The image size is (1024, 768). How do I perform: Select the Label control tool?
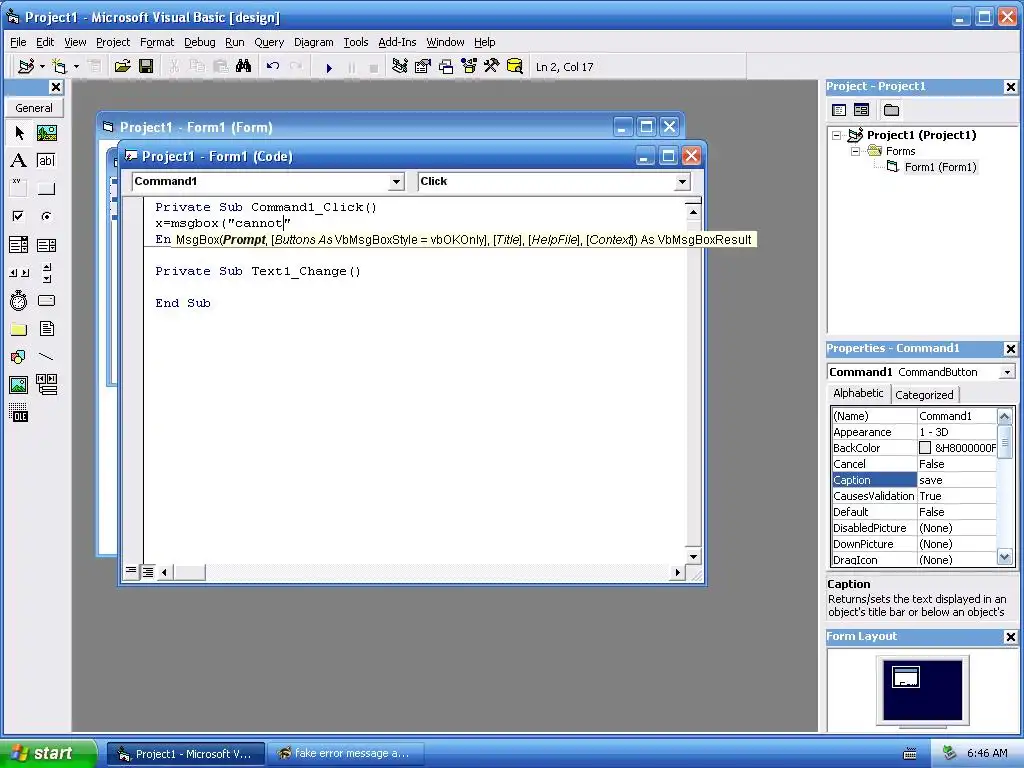(x=19, y=161)
